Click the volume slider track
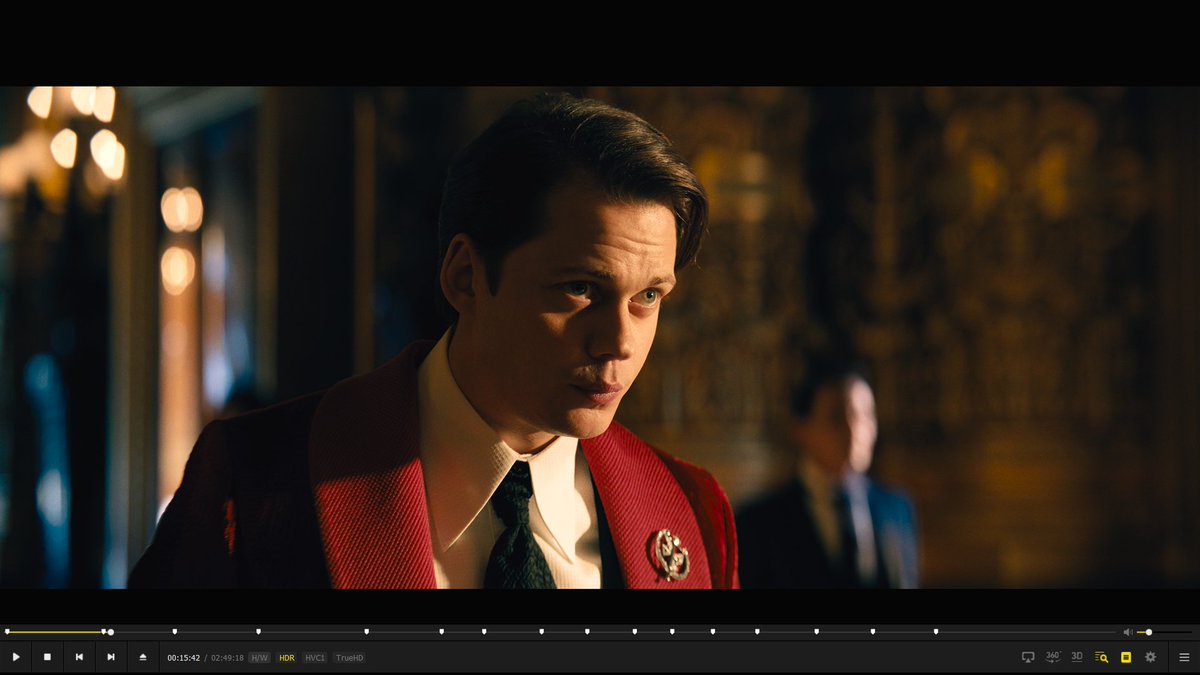Screen dimensions: 1200x675 coord(1164,632)
